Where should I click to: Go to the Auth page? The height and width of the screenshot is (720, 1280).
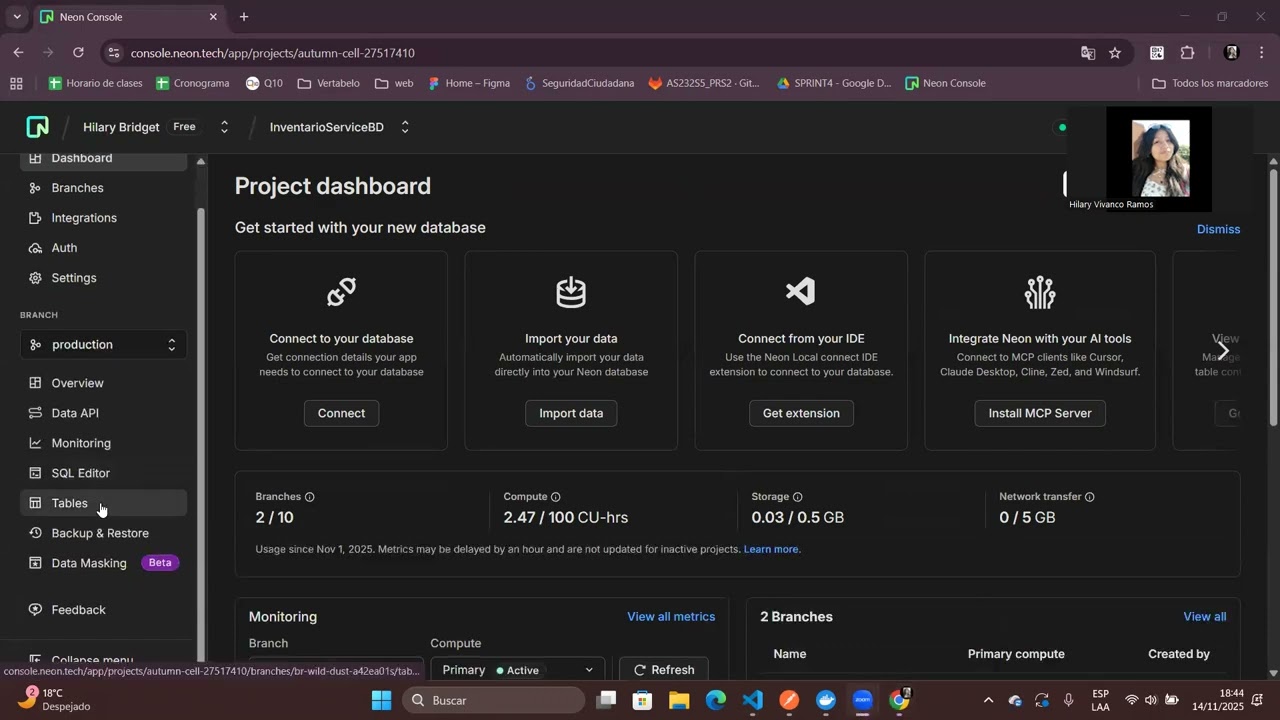click(64, 248)
